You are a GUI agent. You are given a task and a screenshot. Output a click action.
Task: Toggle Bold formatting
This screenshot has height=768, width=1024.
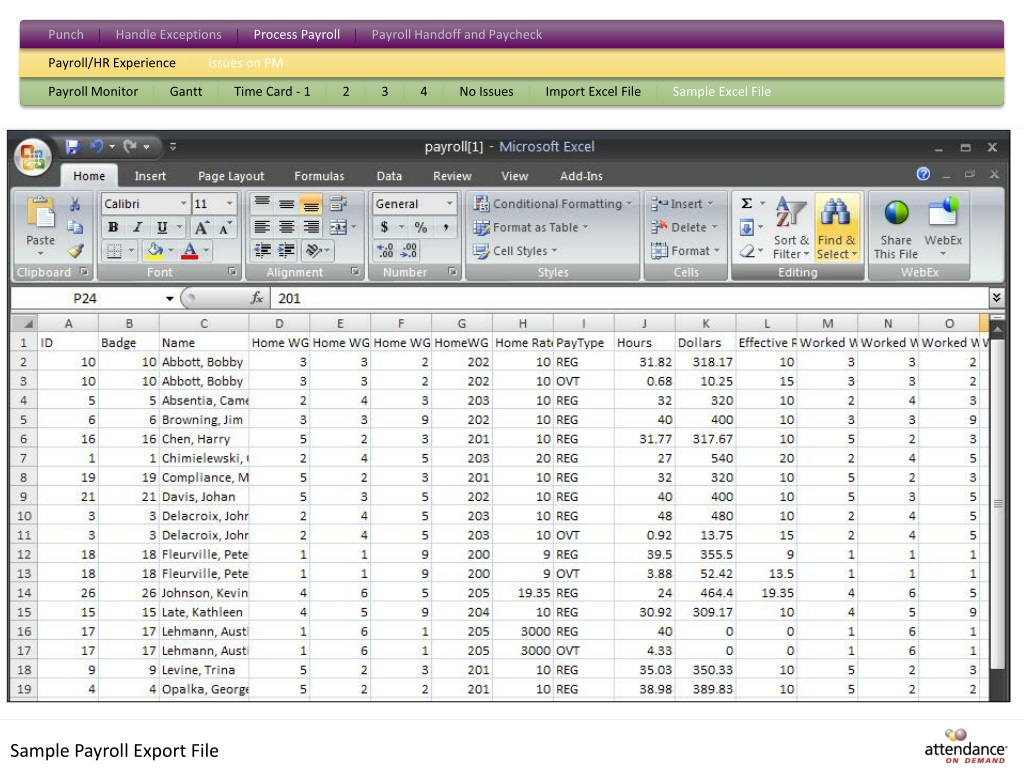coord(113,227)
